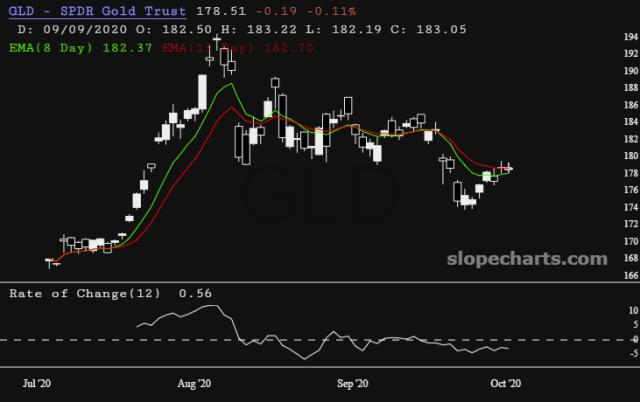Image resolution: width=640 pixels, height=402 pixels.
Task: Click the 10 label on ROC axis
Action: [x=633, y=311]
